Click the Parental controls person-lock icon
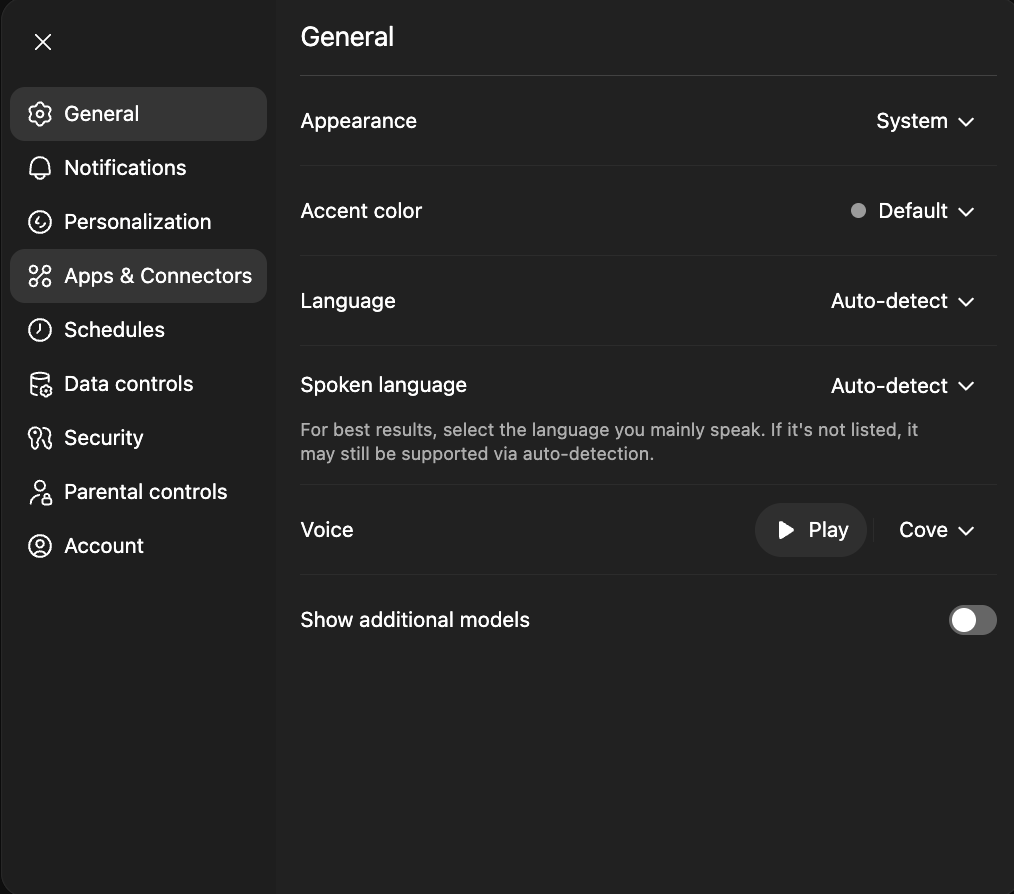1014x894 pixels. [x=40, y=492]
